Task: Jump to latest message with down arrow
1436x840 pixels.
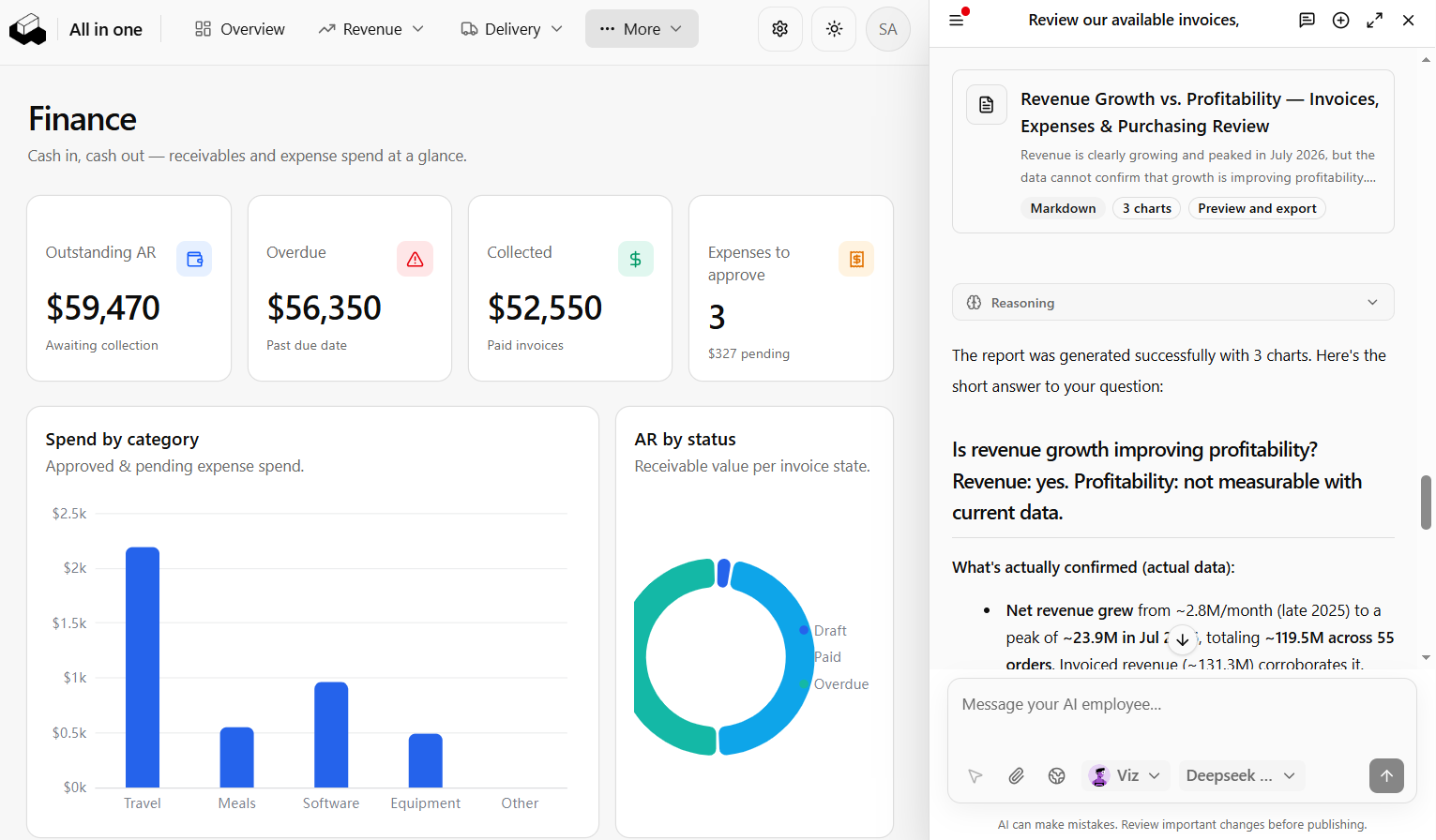Action: click(x=1183, y=639)
